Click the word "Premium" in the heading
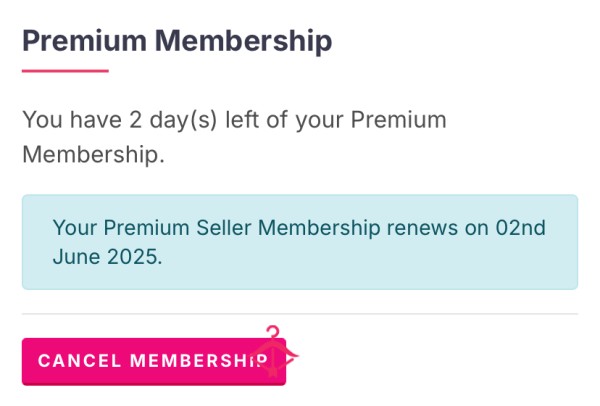 85,41
